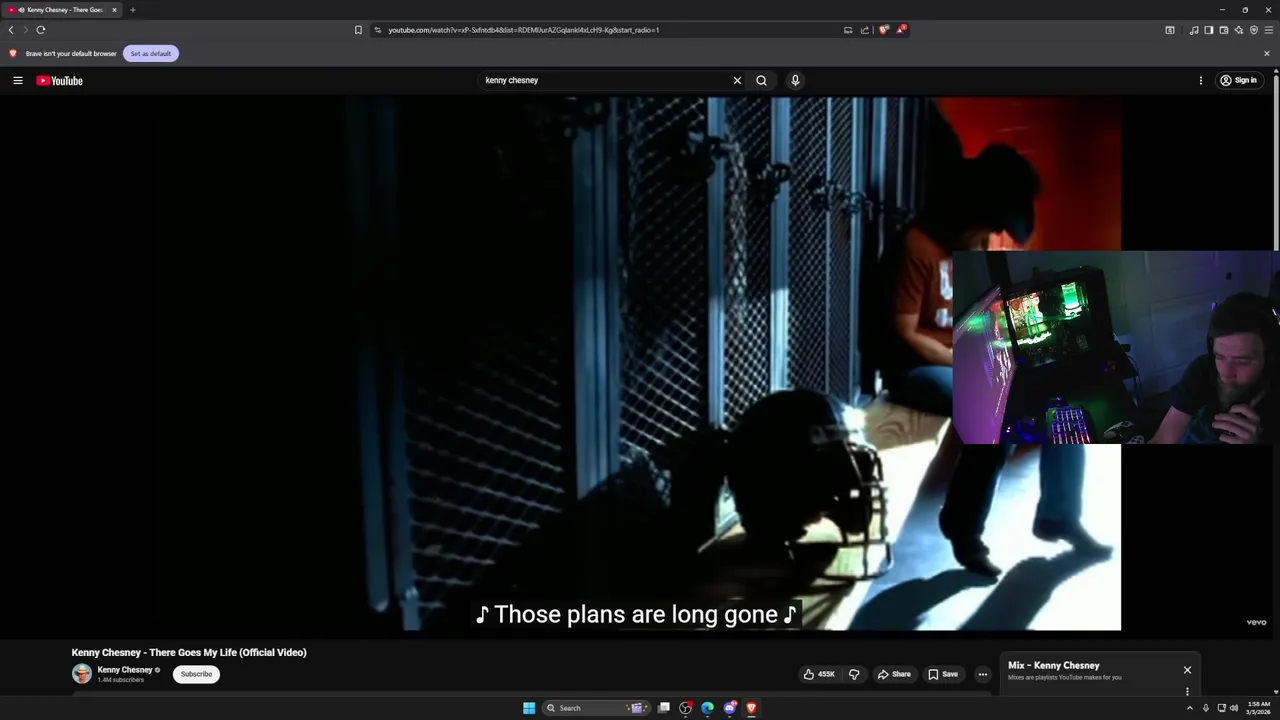Share the video
Image resolution: width=1280 pixels, height=720 pixels.
coord(894,674)
